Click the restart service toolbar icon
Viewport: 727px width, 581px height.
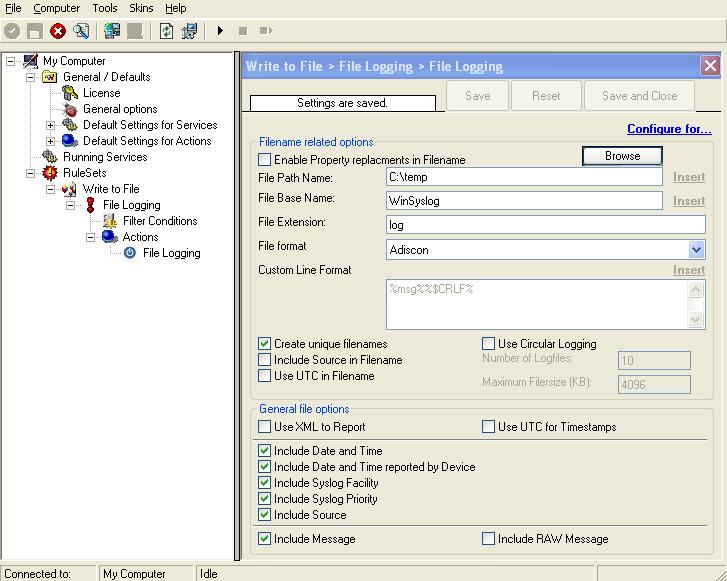pyautogui.click(x=266, y=31)
